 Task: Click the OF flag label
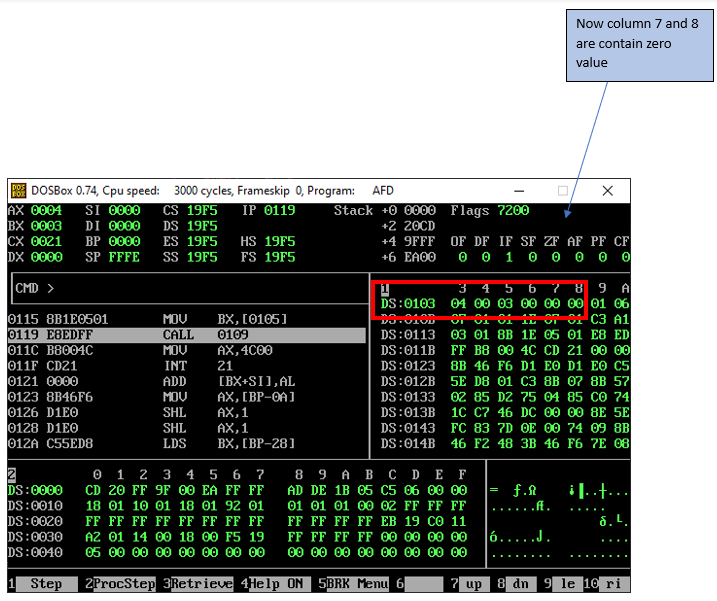coord(459,242)
